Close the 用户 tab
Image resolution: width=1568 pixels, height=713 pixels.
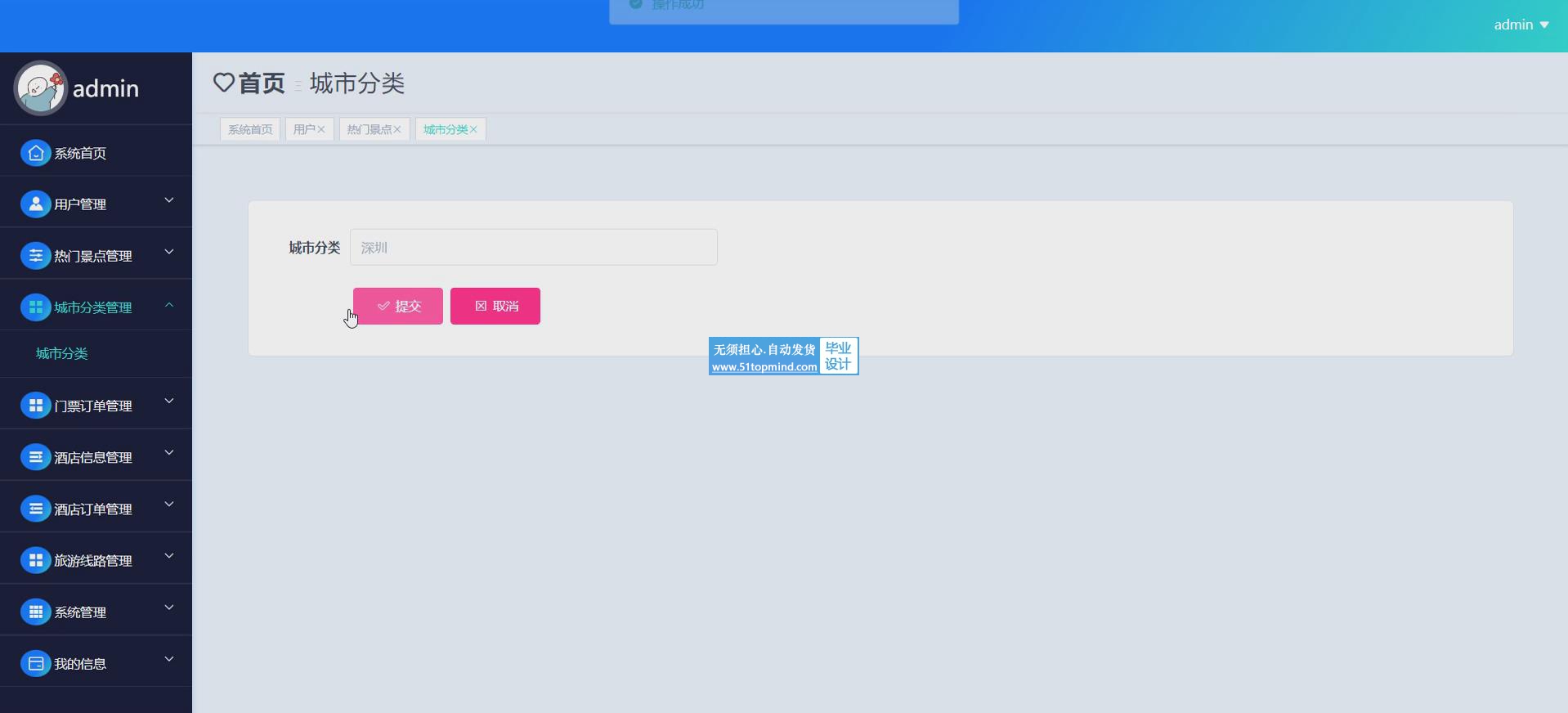pyautogui.click(x=320, y=129)
